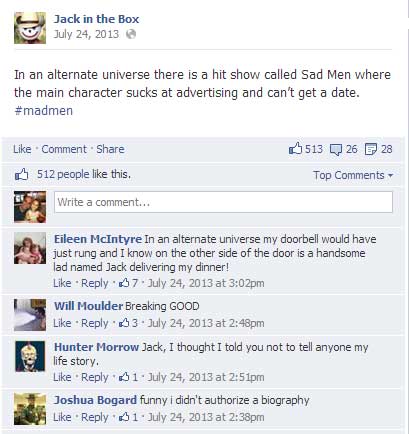The width and height of the screenshot is (409, 434).
Task: Click thumbs-up count 7 on Eileen's comment
Action: coord(128,283)
